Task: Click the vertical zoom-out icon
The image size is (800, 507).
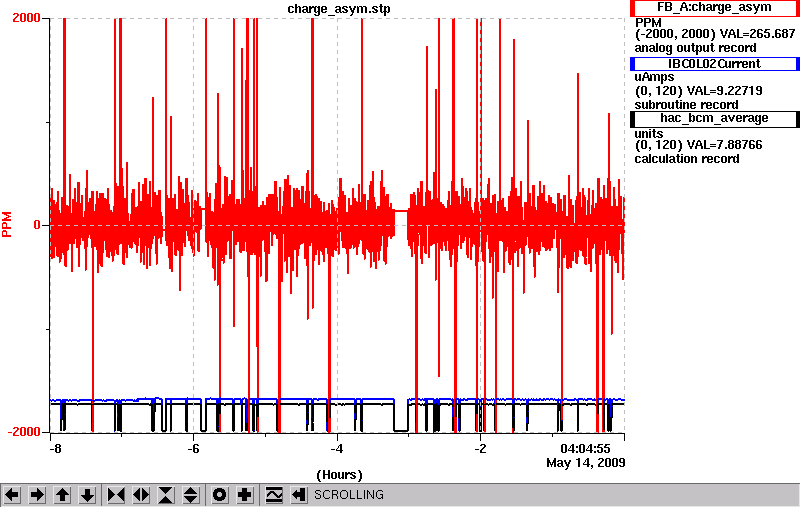Action: point(191,495)
